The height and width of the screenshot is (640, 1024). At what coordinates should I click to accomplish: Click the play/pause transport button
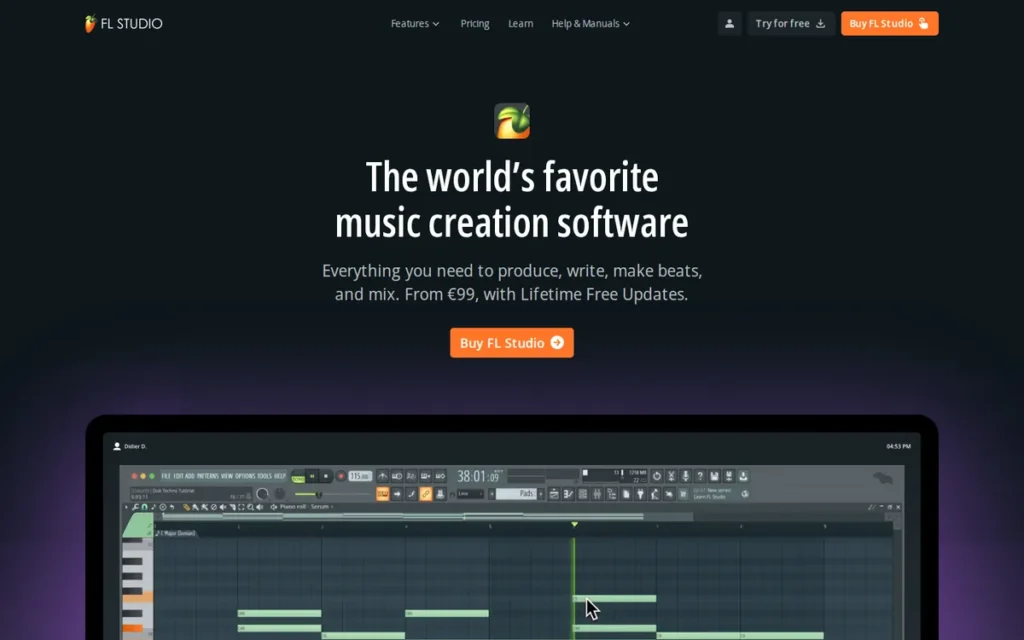[x=312, y=475]
